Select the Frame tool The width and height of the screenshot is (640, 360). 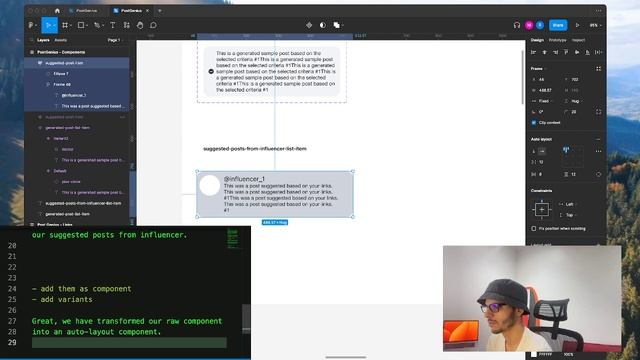pos(65,25)
